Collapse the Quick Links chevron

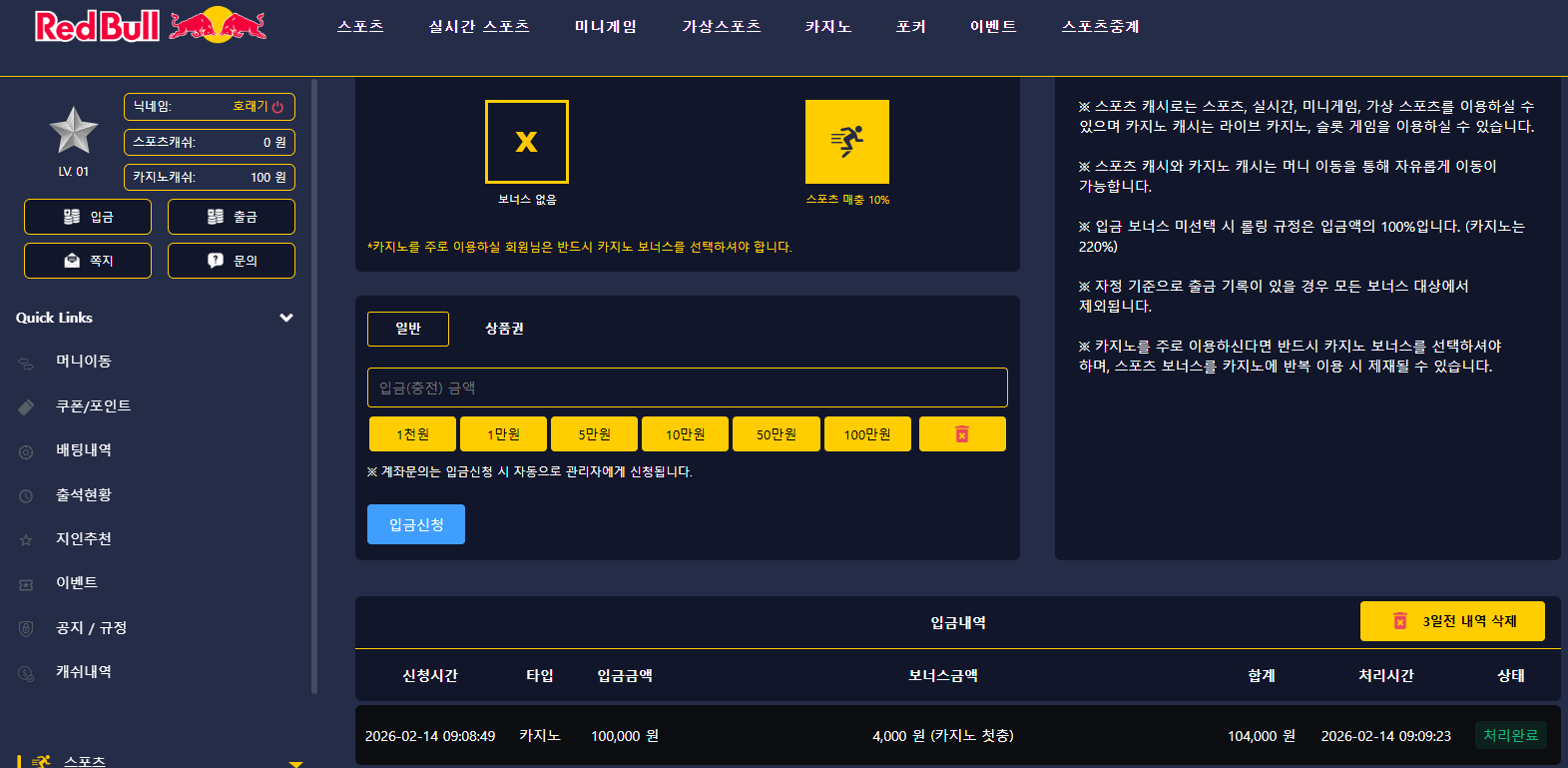[286, 318]
